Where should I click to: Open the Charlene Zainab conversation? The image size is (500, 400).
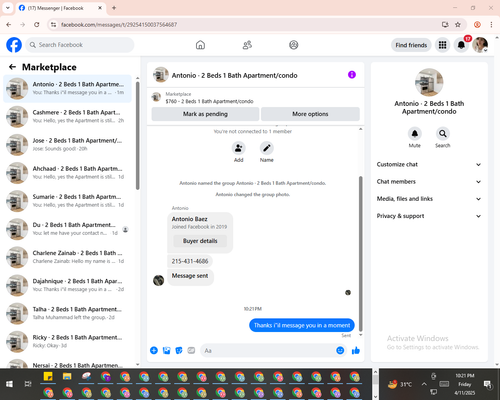coord(67,257)
